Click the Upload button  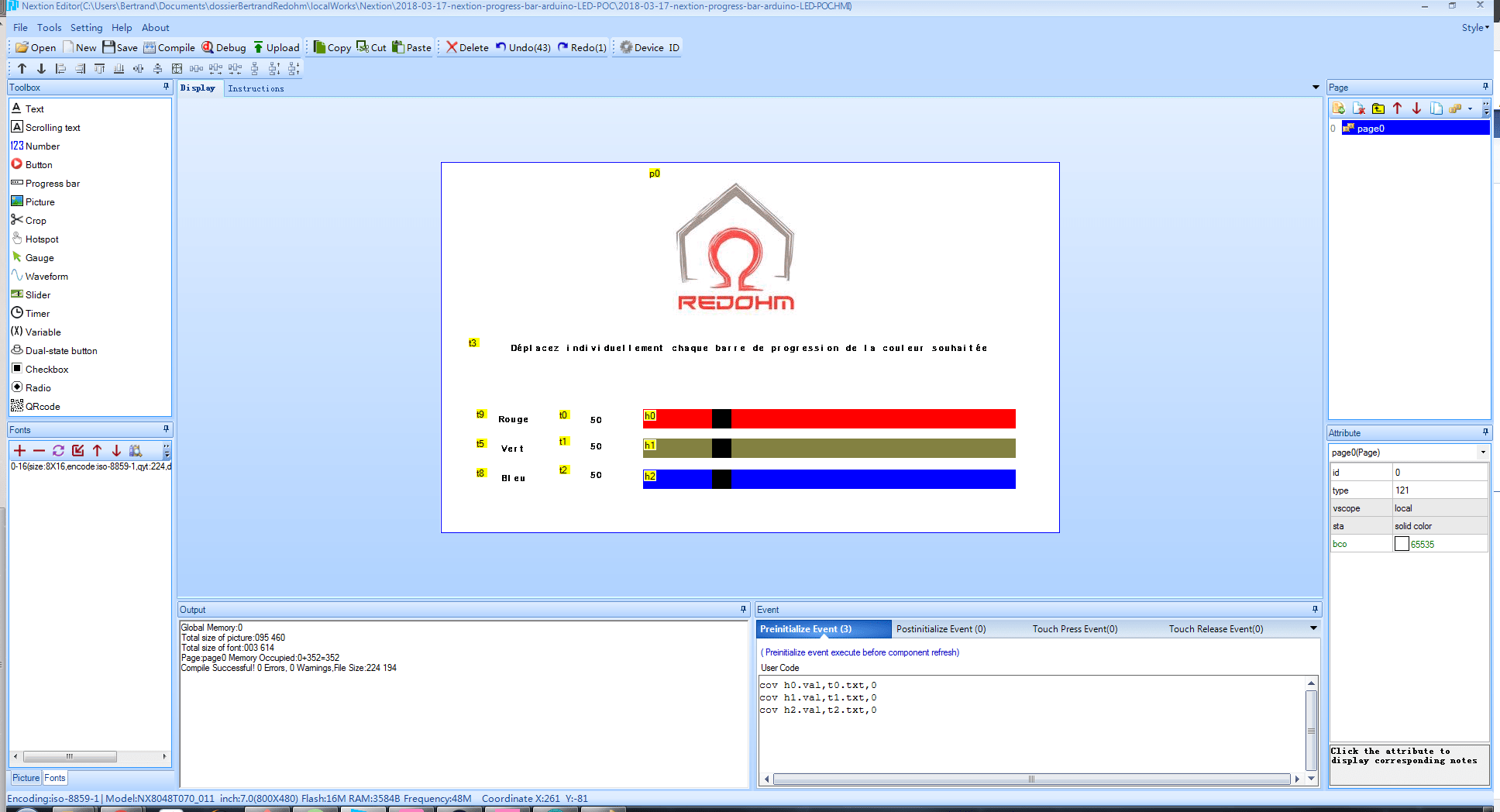click(276, 47)
